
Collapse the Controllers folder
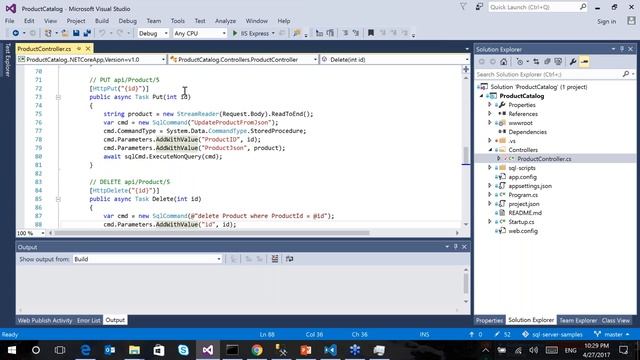coord(490,150)
